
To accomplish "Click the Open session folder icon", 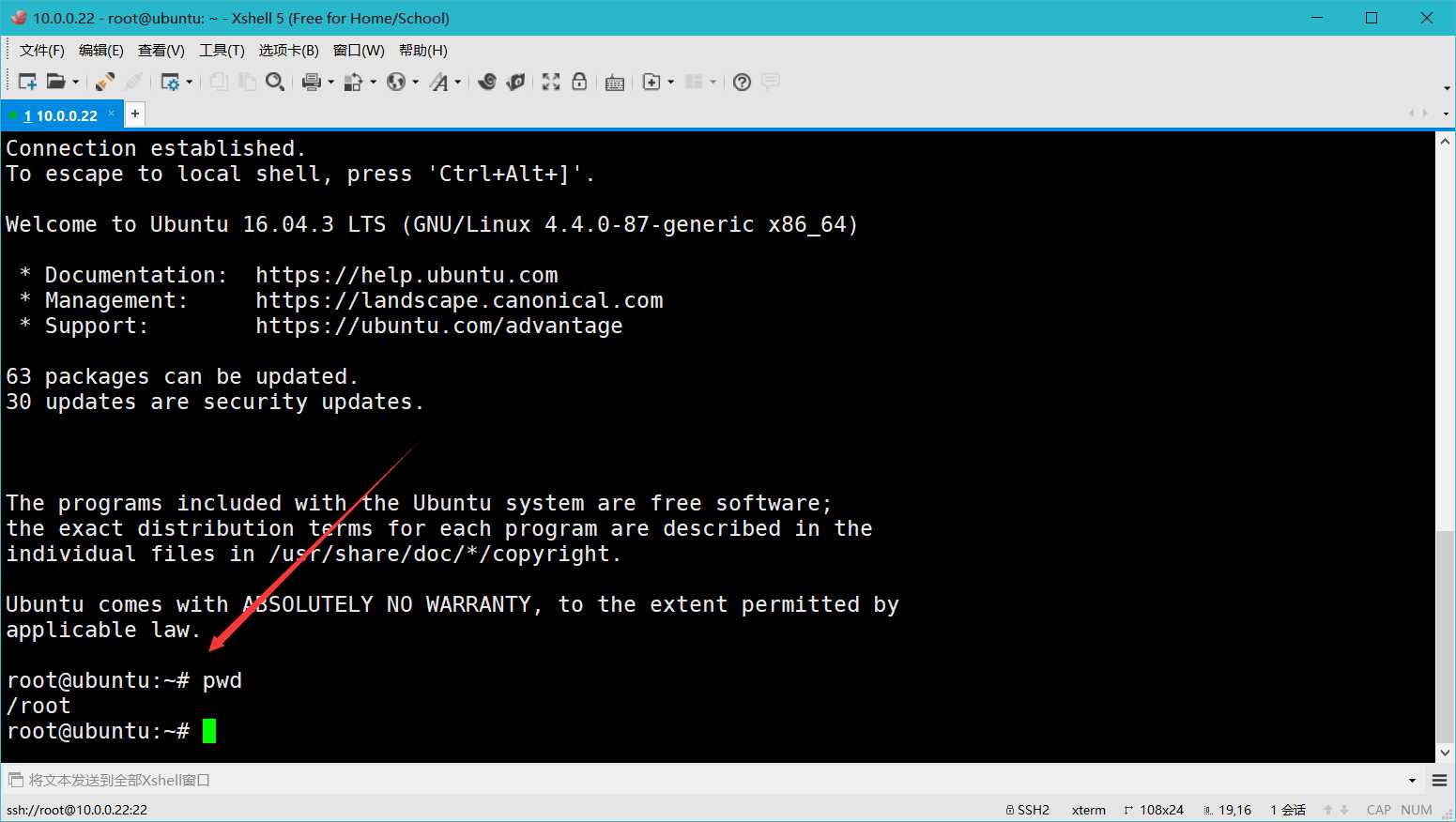I will click(56, 83).
